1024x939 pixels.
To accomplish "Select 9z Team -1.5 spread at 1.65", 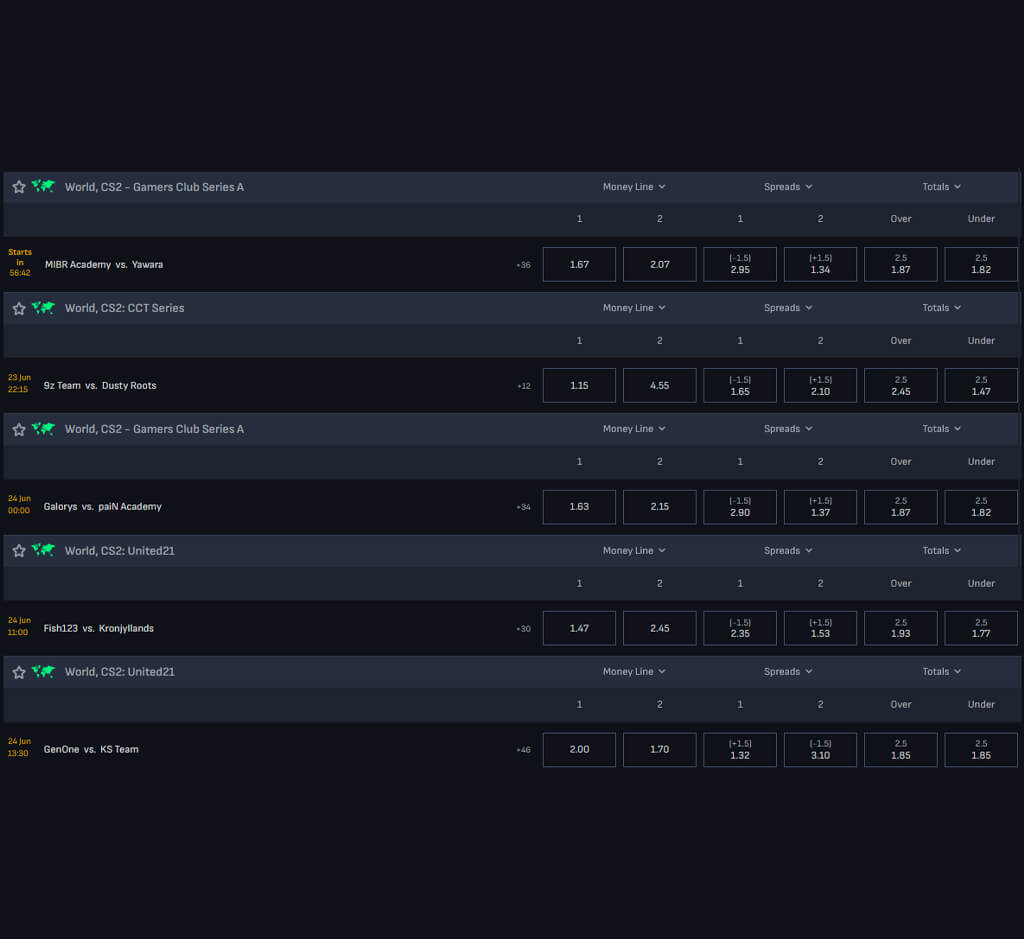I will point(740,385).
